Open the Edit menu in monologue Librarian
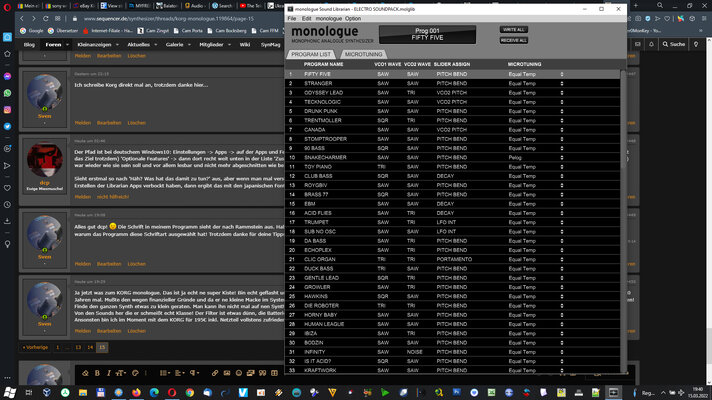Screen dimensions: 712x400 coord(307,19)
